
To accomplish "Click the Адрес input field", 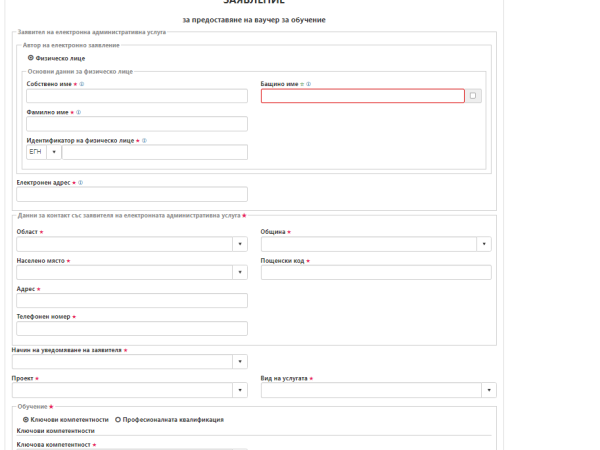I will 132,300.
